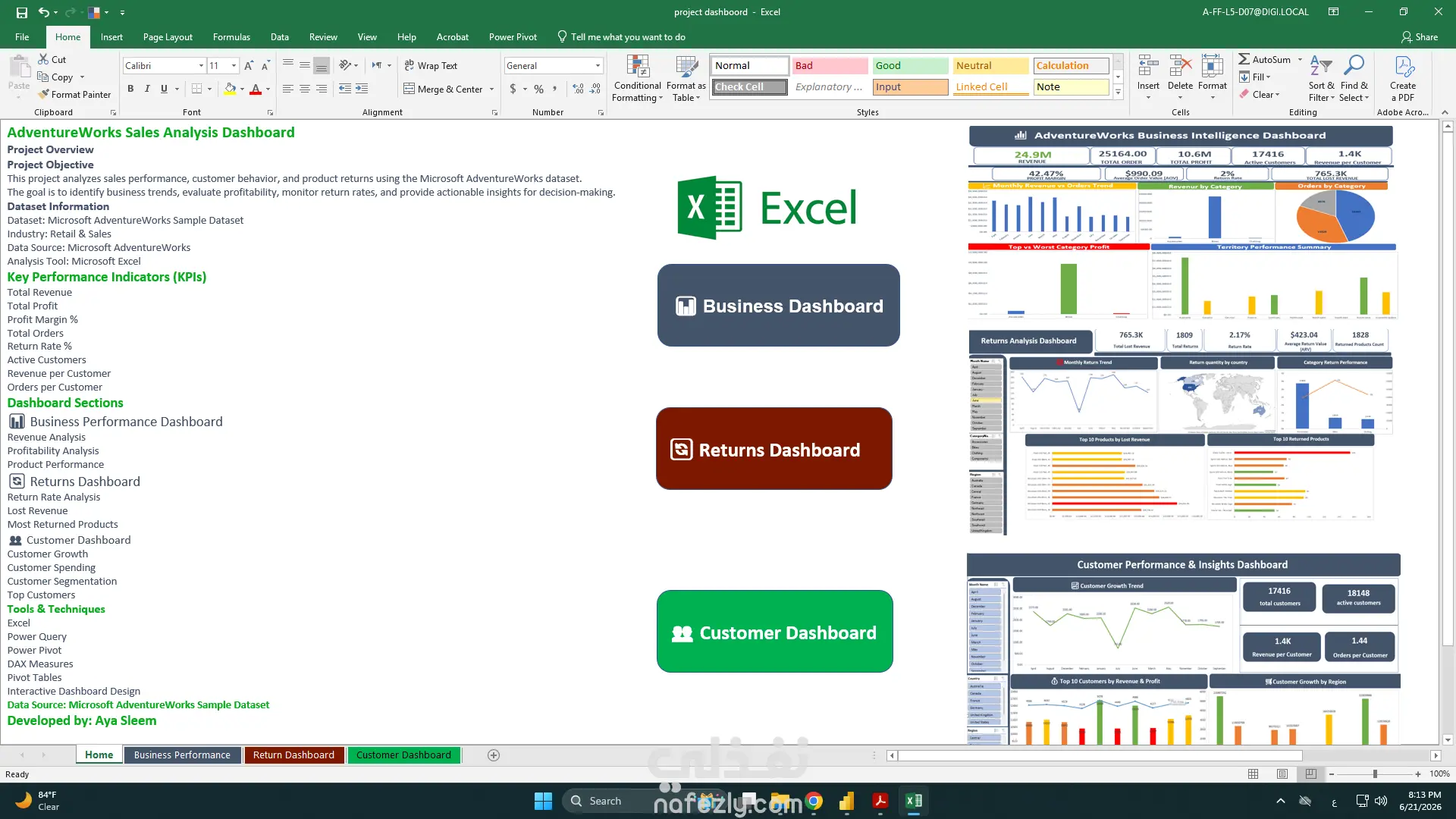Click Format as Table icon
This screenshot has width=1456, height=819.
pos(686,79)
